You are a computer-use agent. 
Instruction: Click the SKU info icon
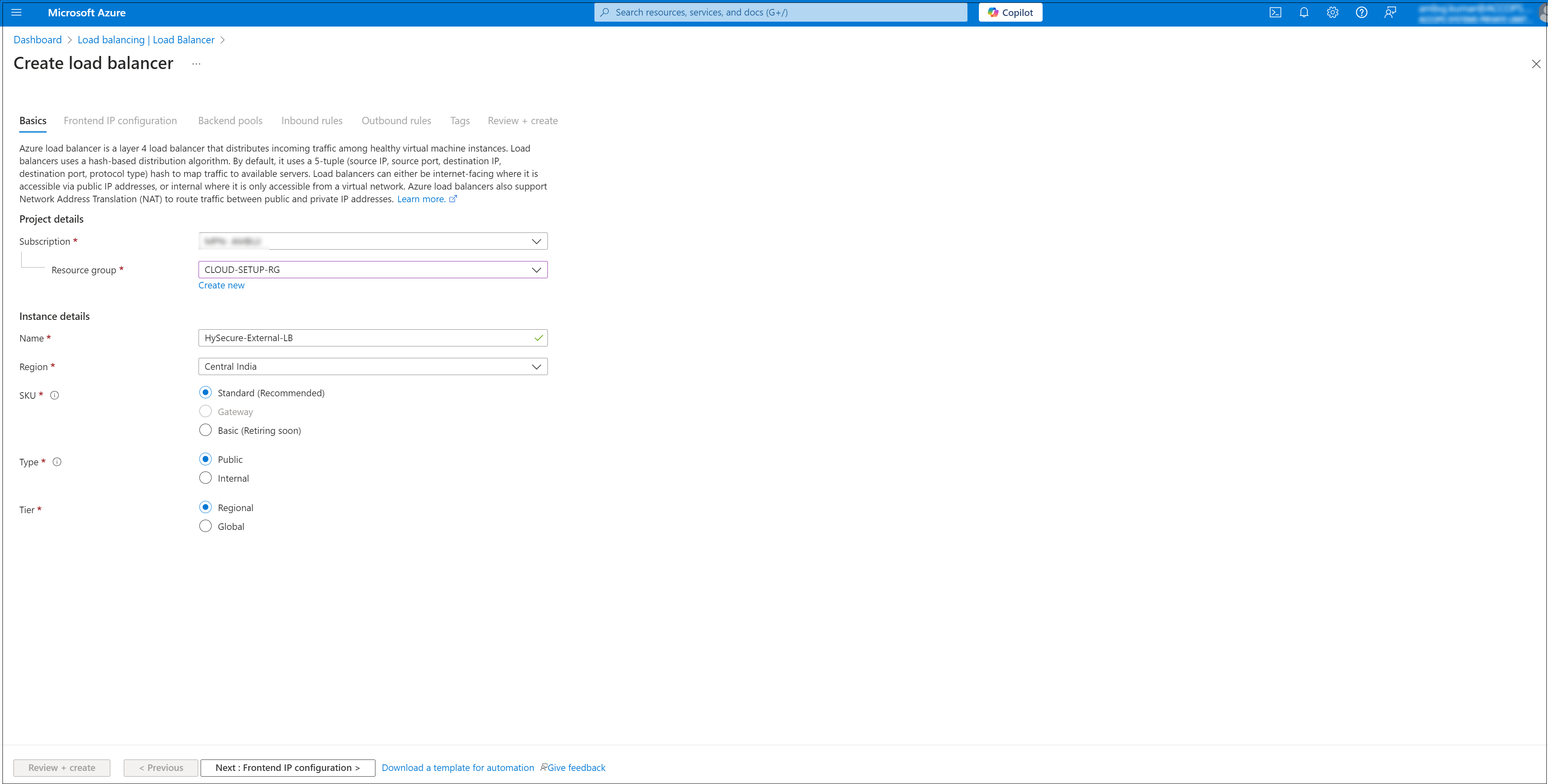coord(55,395)
